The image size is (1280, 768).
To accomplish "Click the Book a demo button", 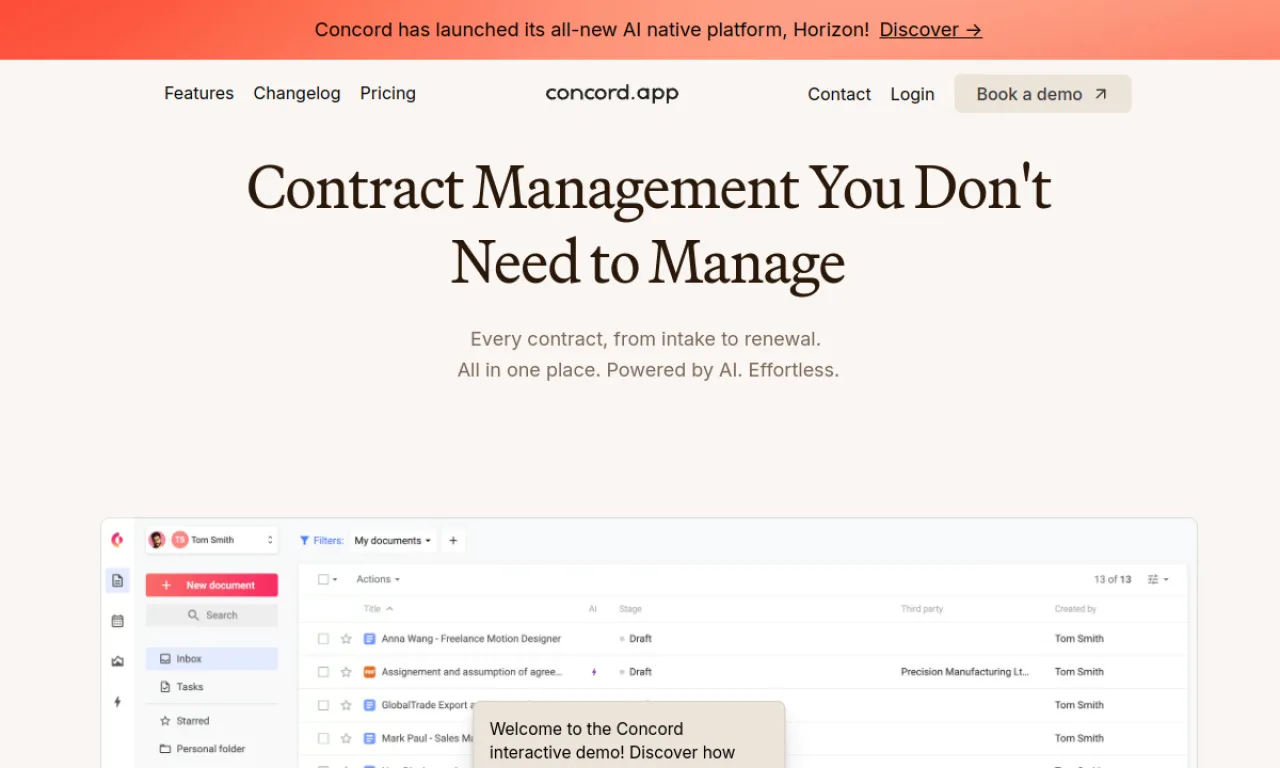I will [1043, 94].
